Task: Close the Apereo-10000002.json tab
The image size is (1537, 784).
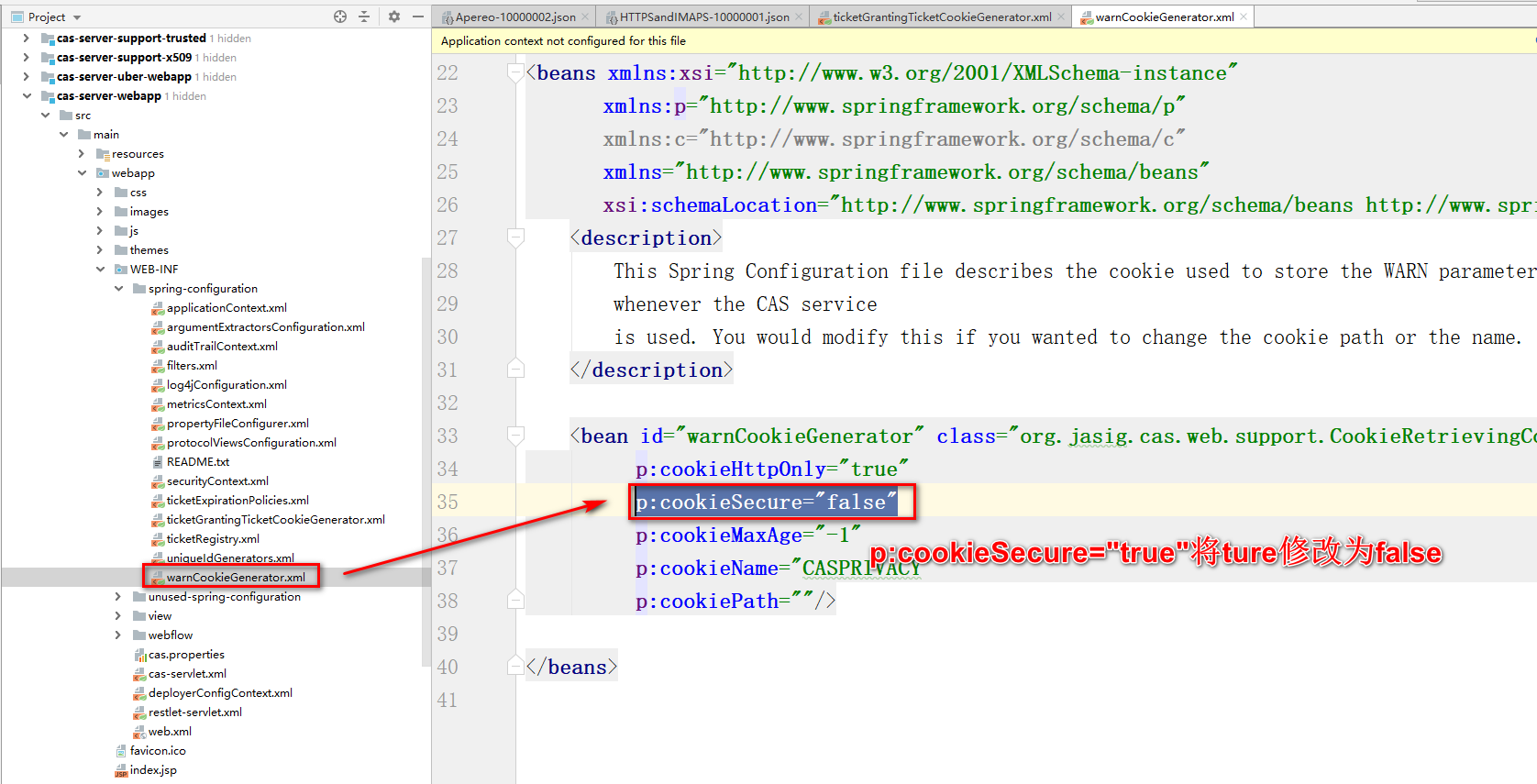Action: pyautogui.click(x=585, y=17)
